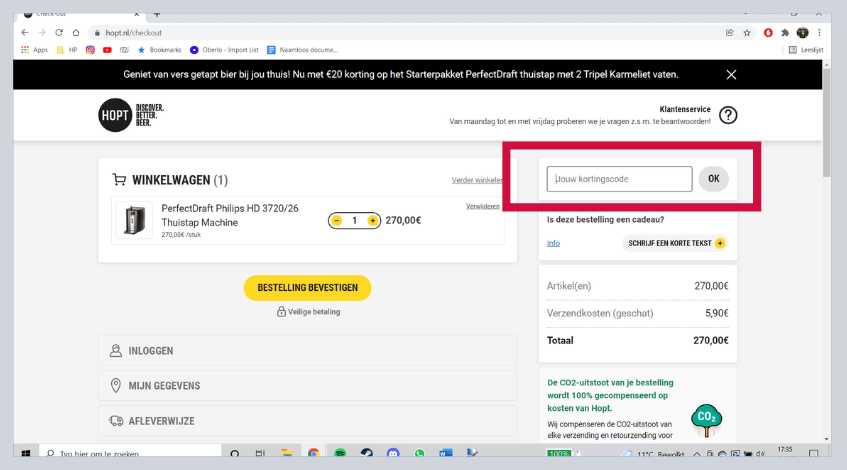Click the browser forward arrow
Image resolution: width=847 pixels, height=470 pixels.
pos(42,32)
